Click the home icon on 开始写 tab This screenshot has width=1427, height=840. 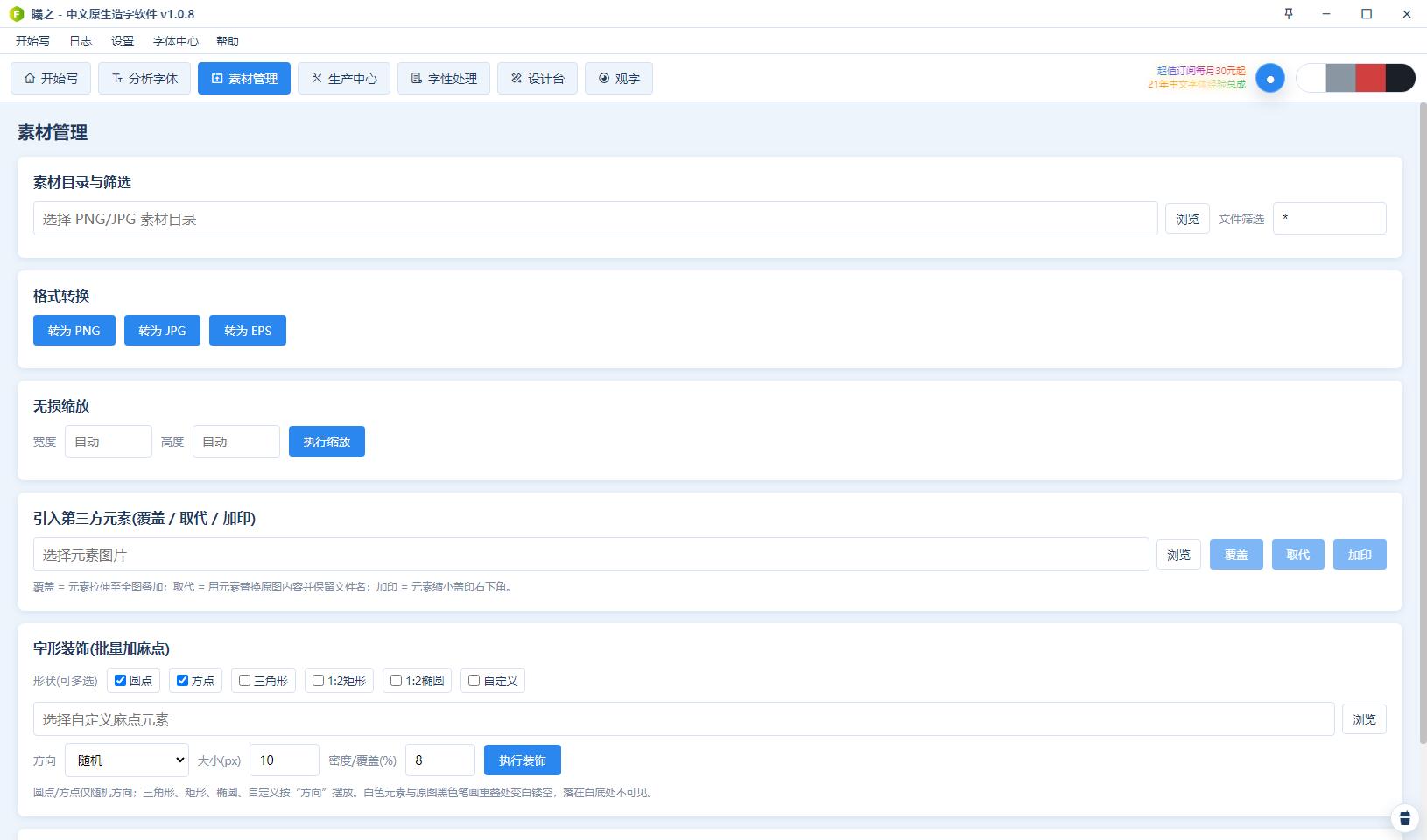30,79
